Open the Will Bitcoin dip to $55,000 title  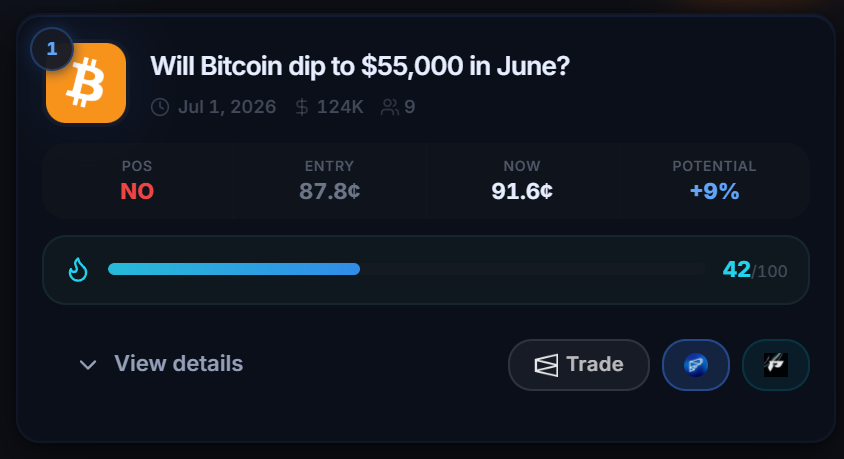pos(360,66)
